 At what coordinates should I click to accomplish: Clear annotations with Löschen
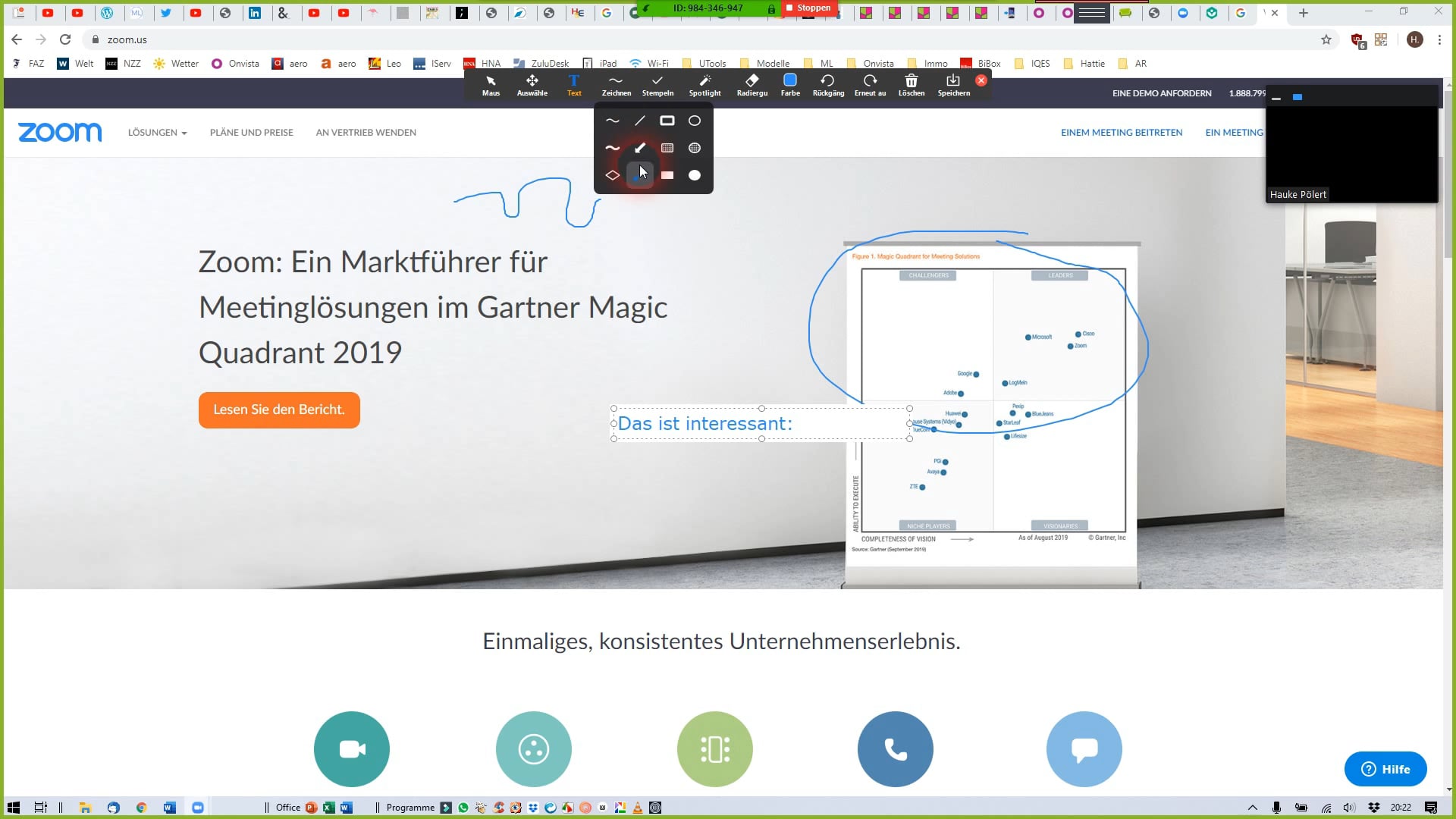(912, 85)
